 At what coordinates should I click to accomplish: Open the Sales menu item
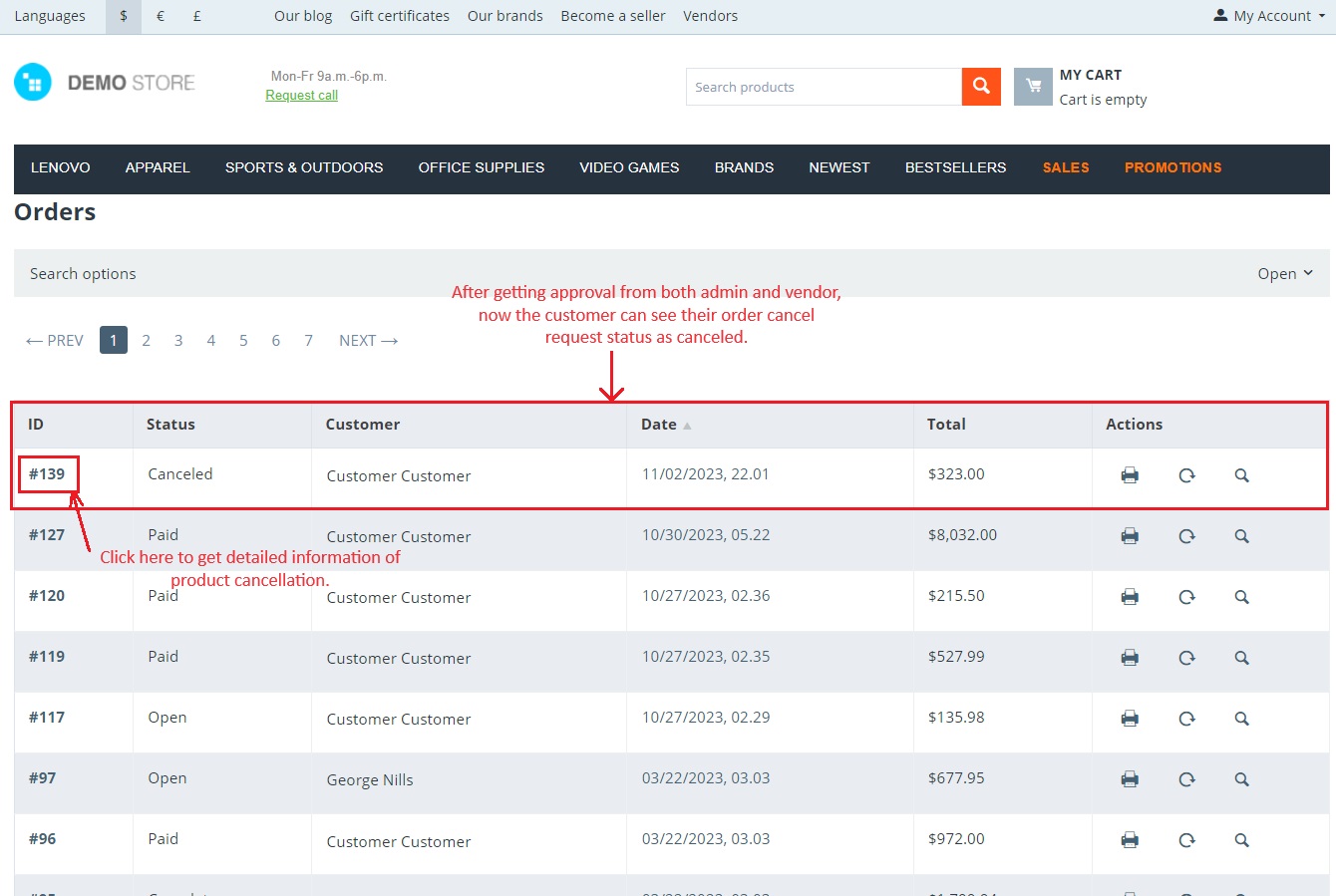(1066, 167)
